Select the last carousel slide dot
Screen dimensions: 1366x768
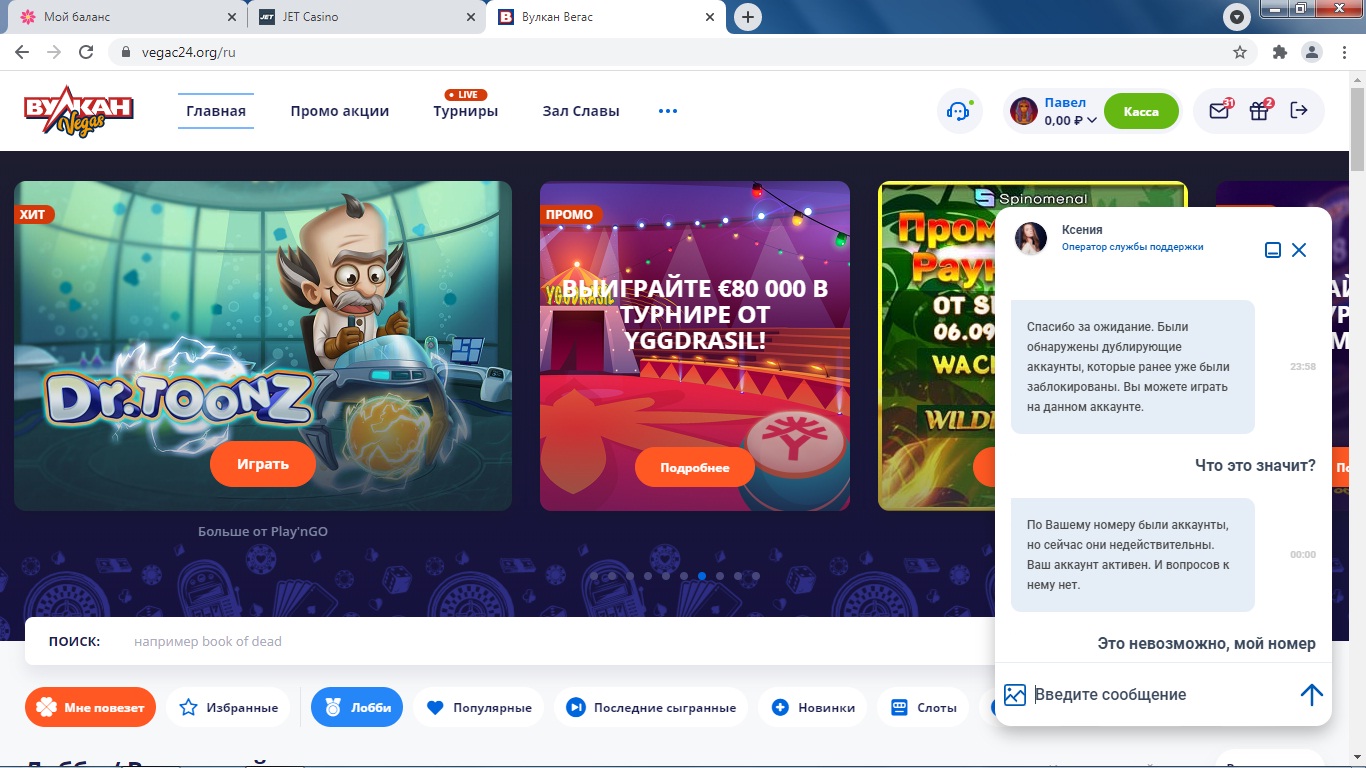pos(756,576)
